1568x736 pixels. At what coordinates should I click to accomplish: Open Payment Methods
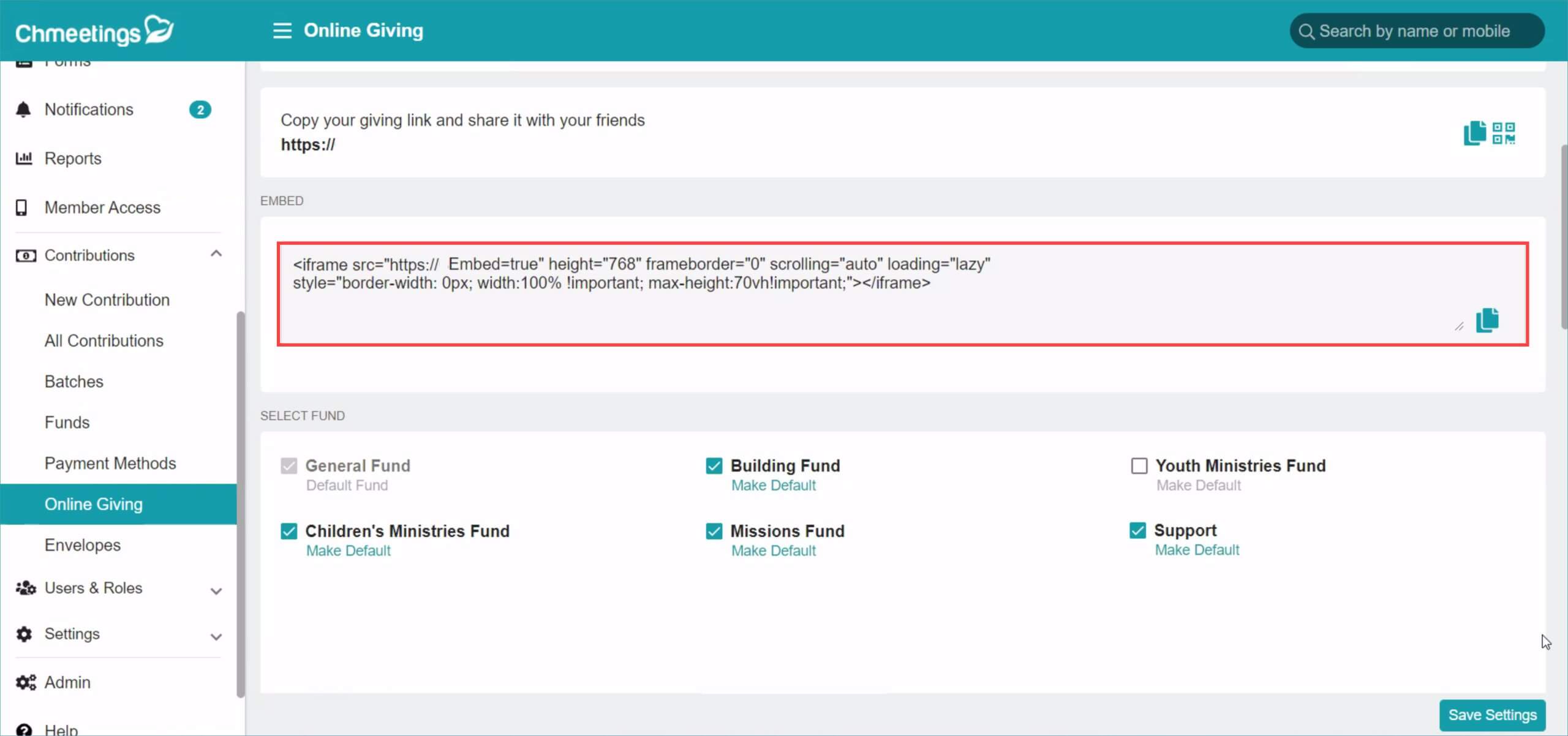(110, 464)
